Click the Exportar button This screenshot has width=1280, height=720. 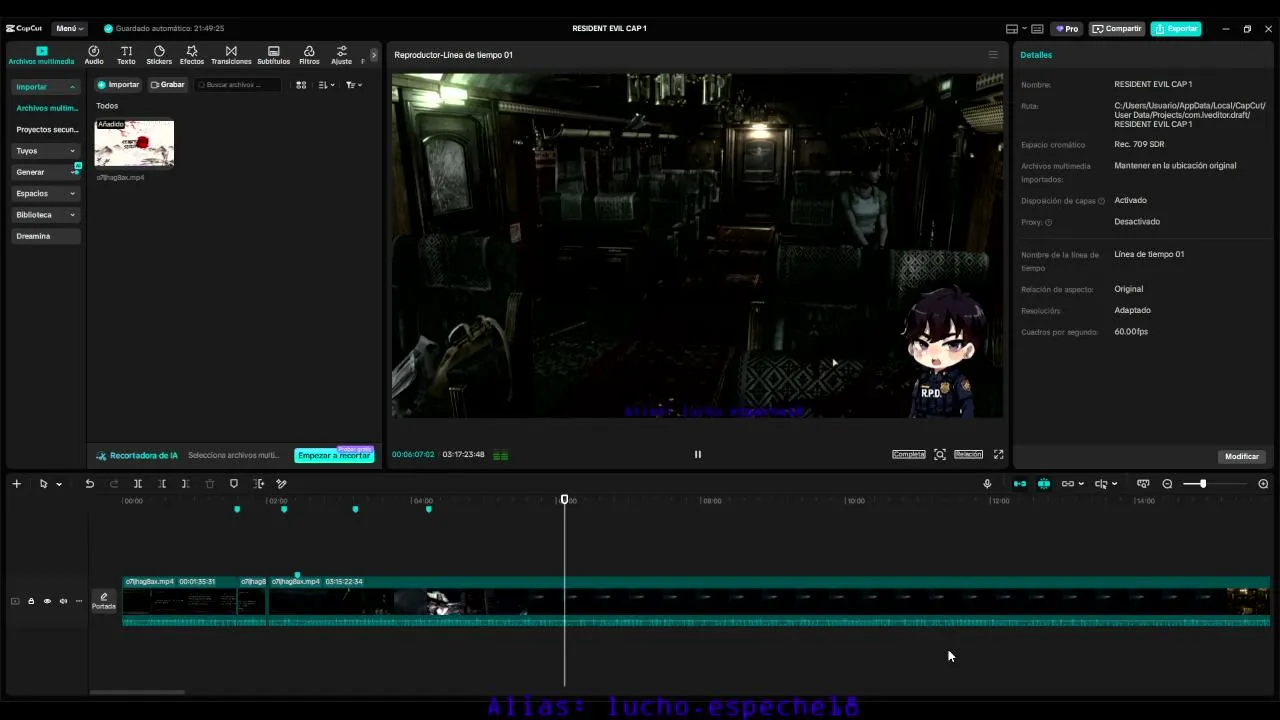tap(1176, 28)
